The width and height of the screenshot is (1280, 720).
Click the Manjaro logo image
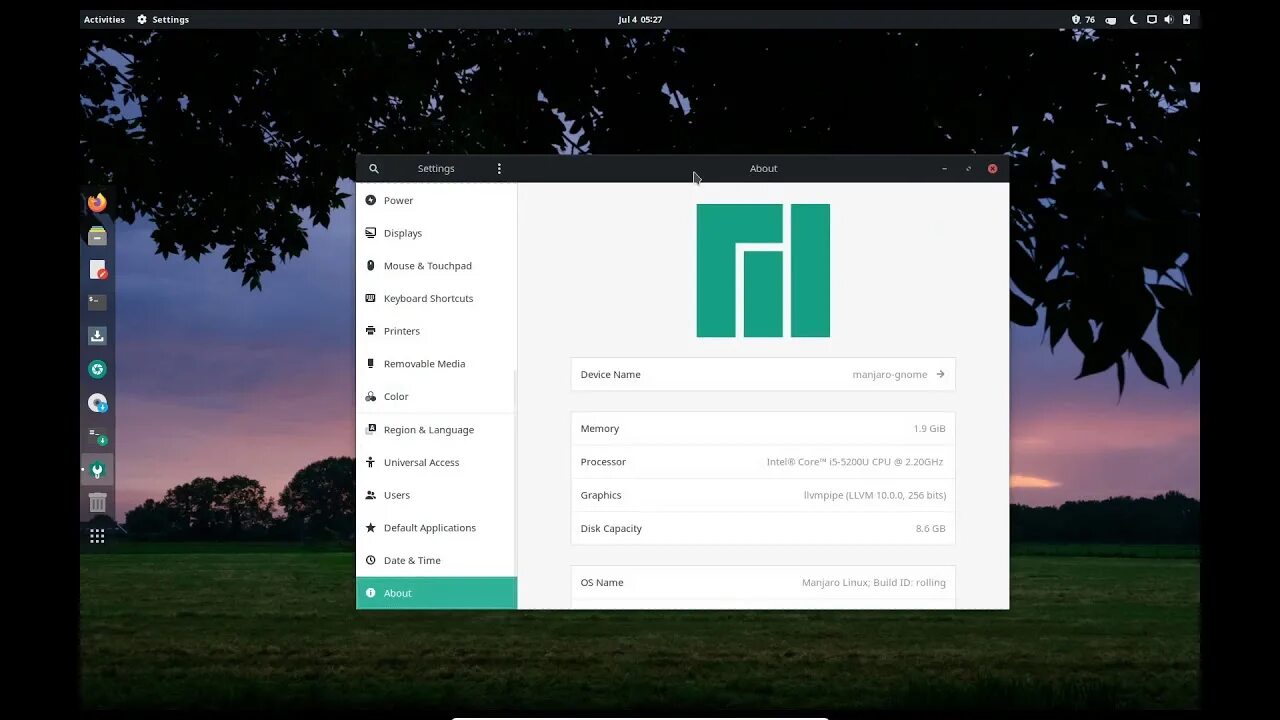pos(763,270)
